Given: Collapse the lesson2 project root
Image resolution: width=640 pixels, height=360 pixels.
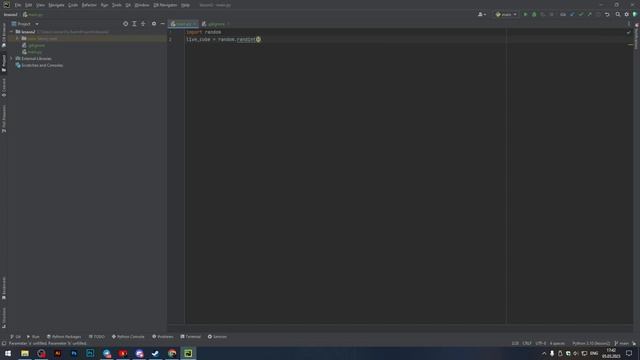Looking at the screenshot, I should [x=11, y=31].
